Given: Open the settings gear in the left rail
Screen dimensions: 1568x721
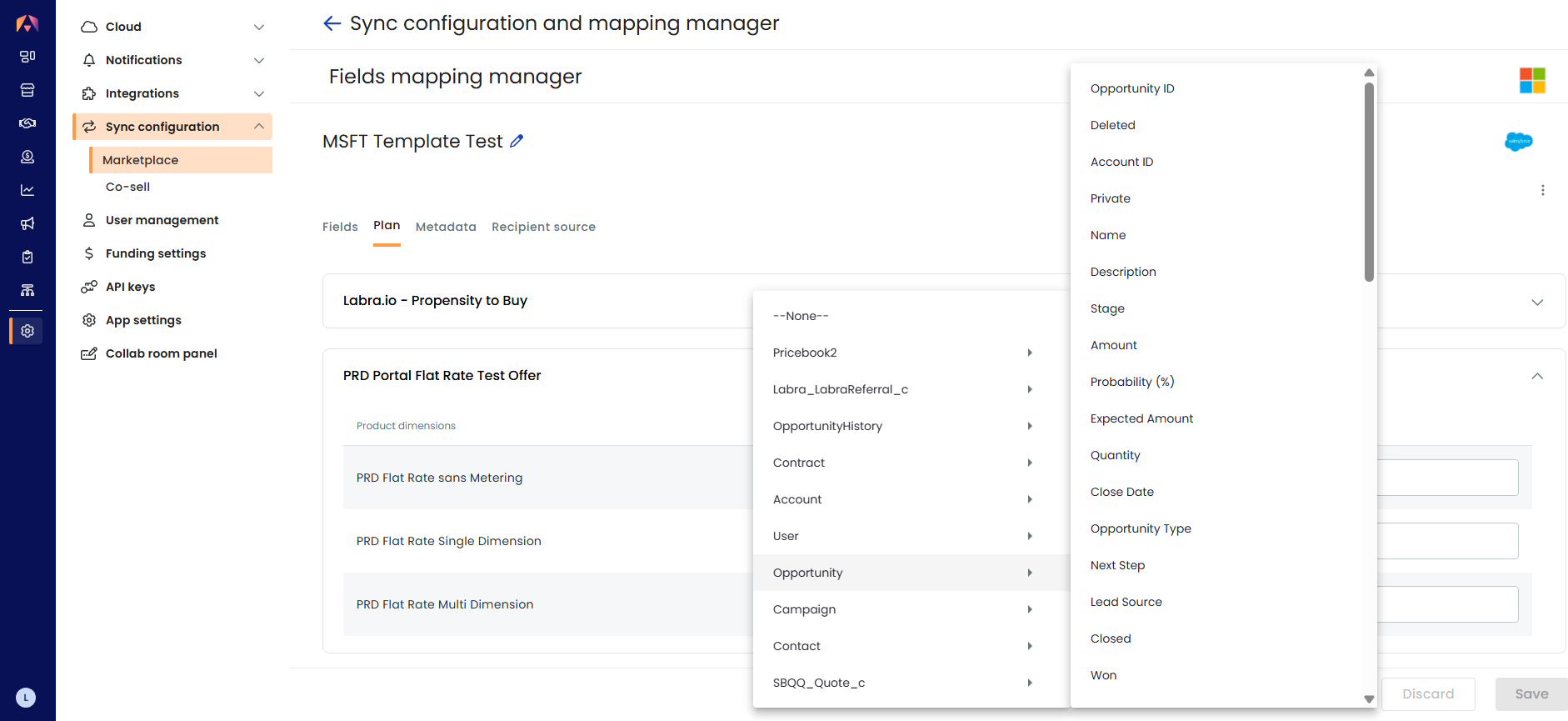Looking at the screenshot, I should pos(27,331).
